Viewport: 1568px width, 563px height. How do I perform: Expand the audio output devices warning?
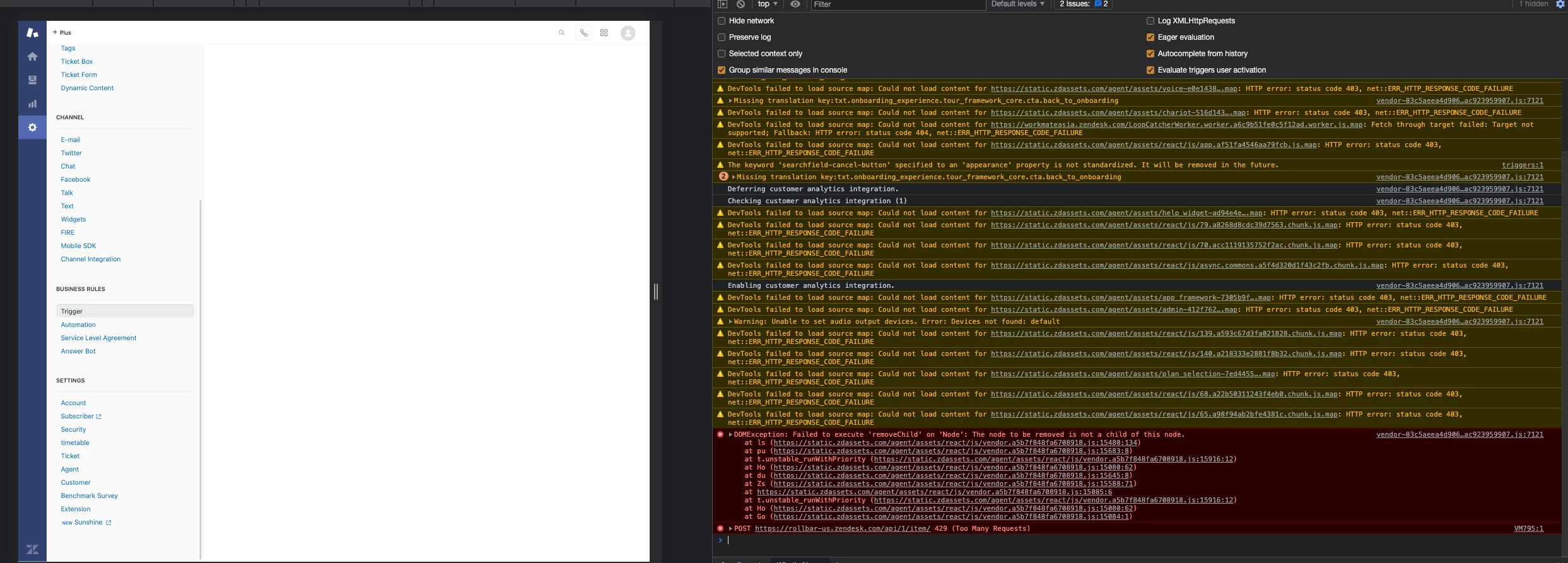point(730,321)
